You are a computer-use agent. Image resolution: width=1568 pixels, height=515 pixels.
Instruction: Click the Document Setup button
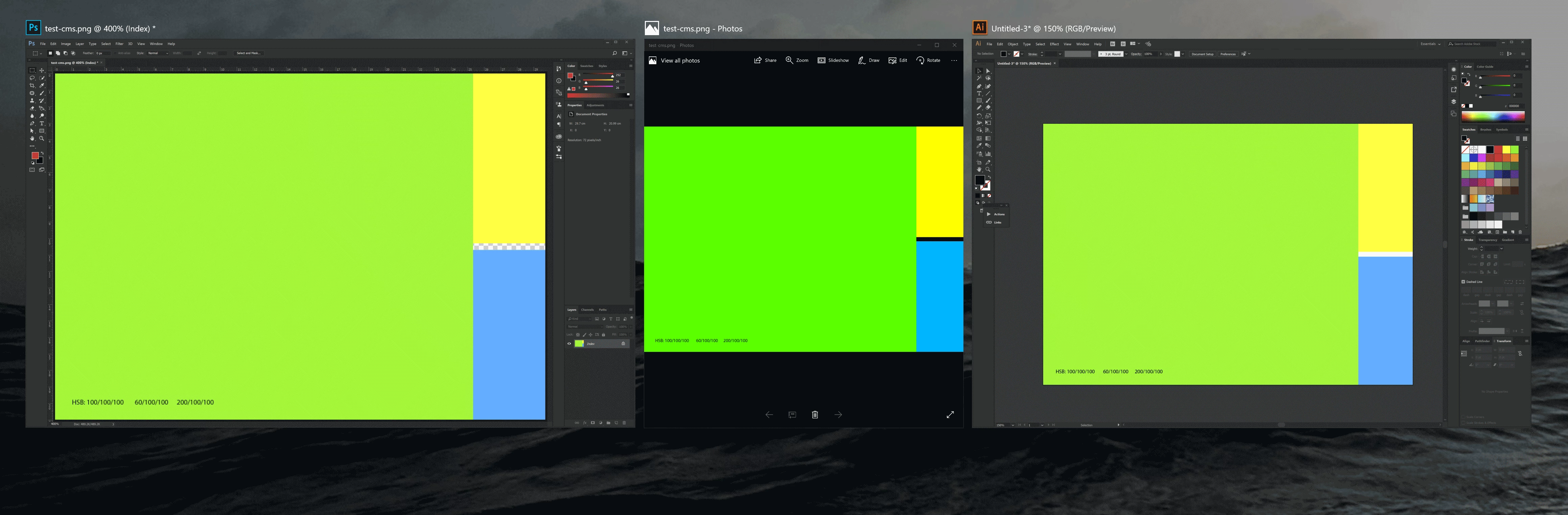tap(1202, 54)
